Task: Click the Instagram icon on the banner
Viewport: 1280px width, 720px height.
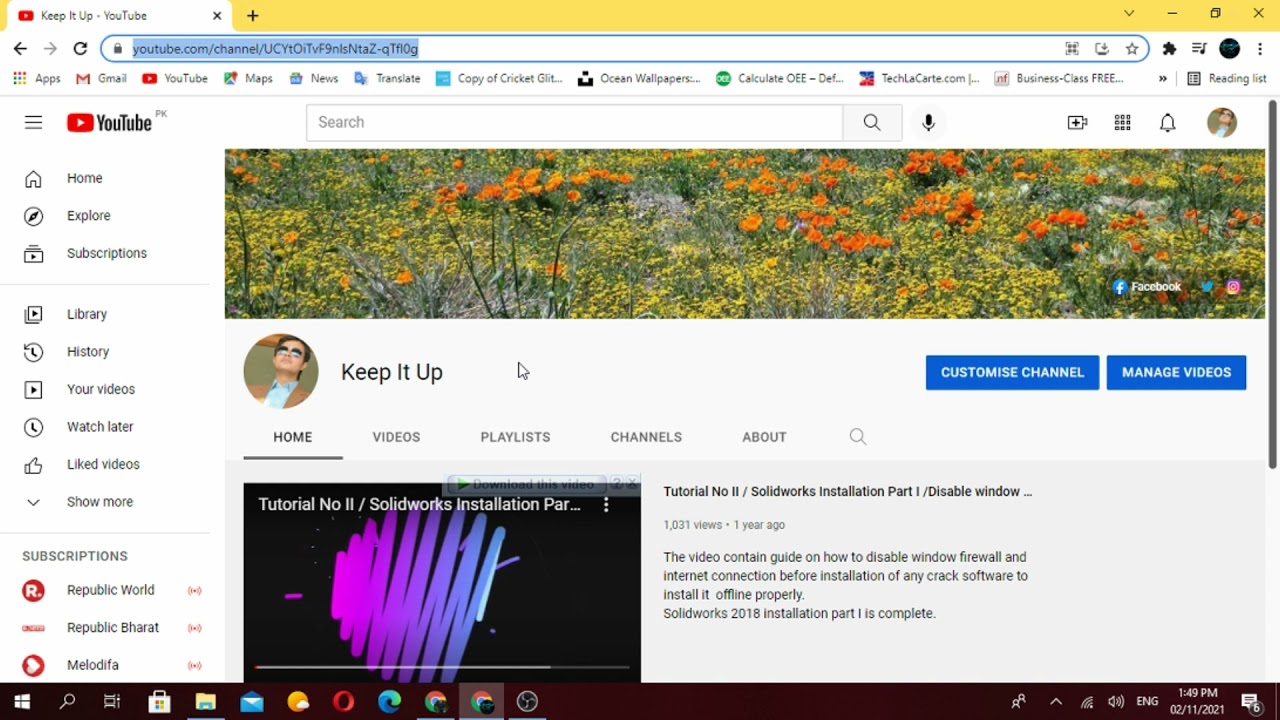Action: (1233, 287)
